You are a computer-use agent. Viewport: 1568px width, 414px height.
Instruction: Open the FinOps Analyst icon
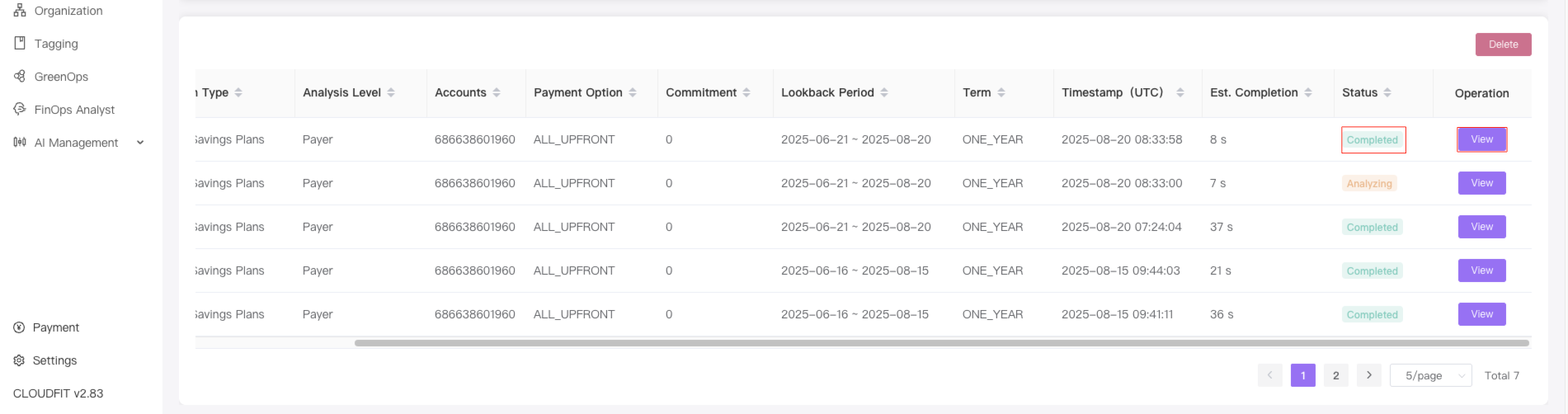20,109
